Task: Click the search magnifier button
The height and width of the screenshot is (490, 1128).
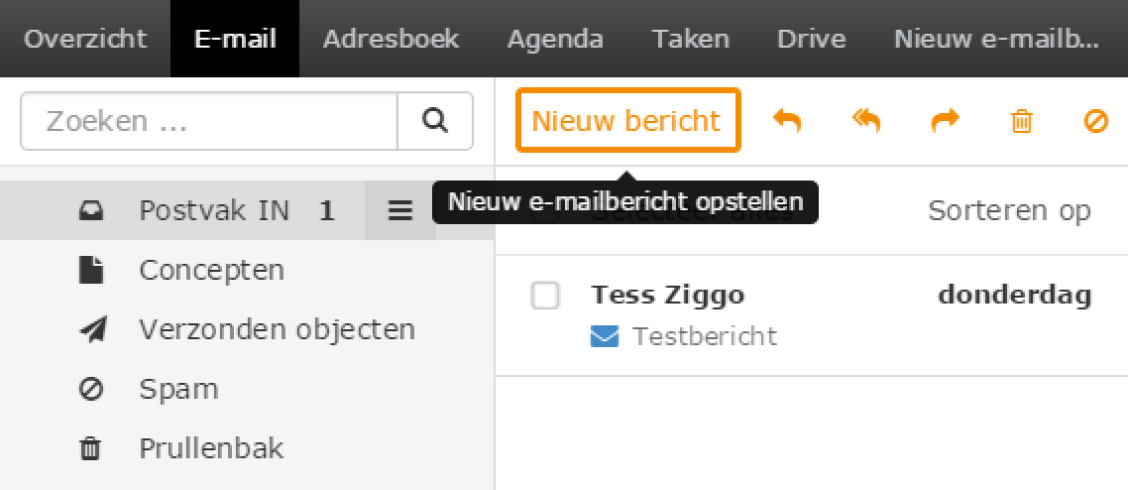Action: [435, 121]
